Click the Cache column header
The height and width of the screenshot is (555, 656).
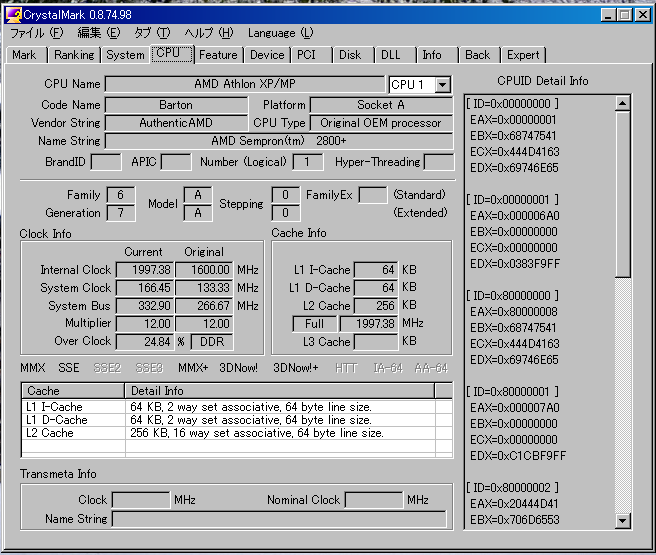[73, 391]
